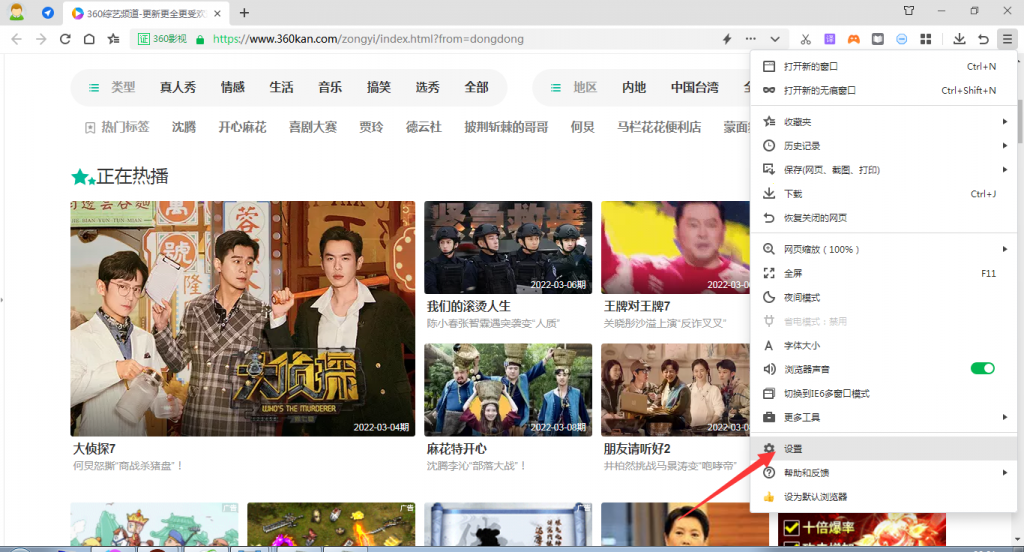Select 打开新的无痕窗口 menu item
1024x552 pixels.
pos(884,90)
